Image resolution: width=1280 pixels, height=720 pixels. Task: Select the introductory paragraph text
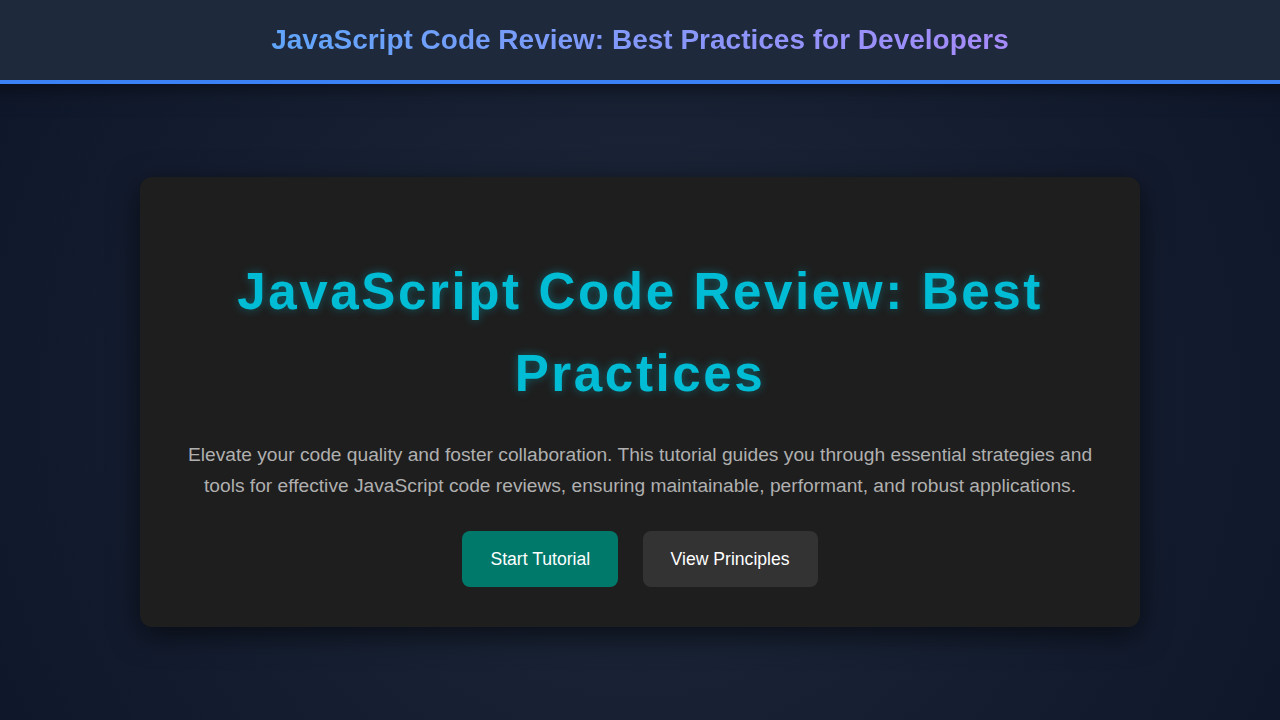tap(640, 470)
